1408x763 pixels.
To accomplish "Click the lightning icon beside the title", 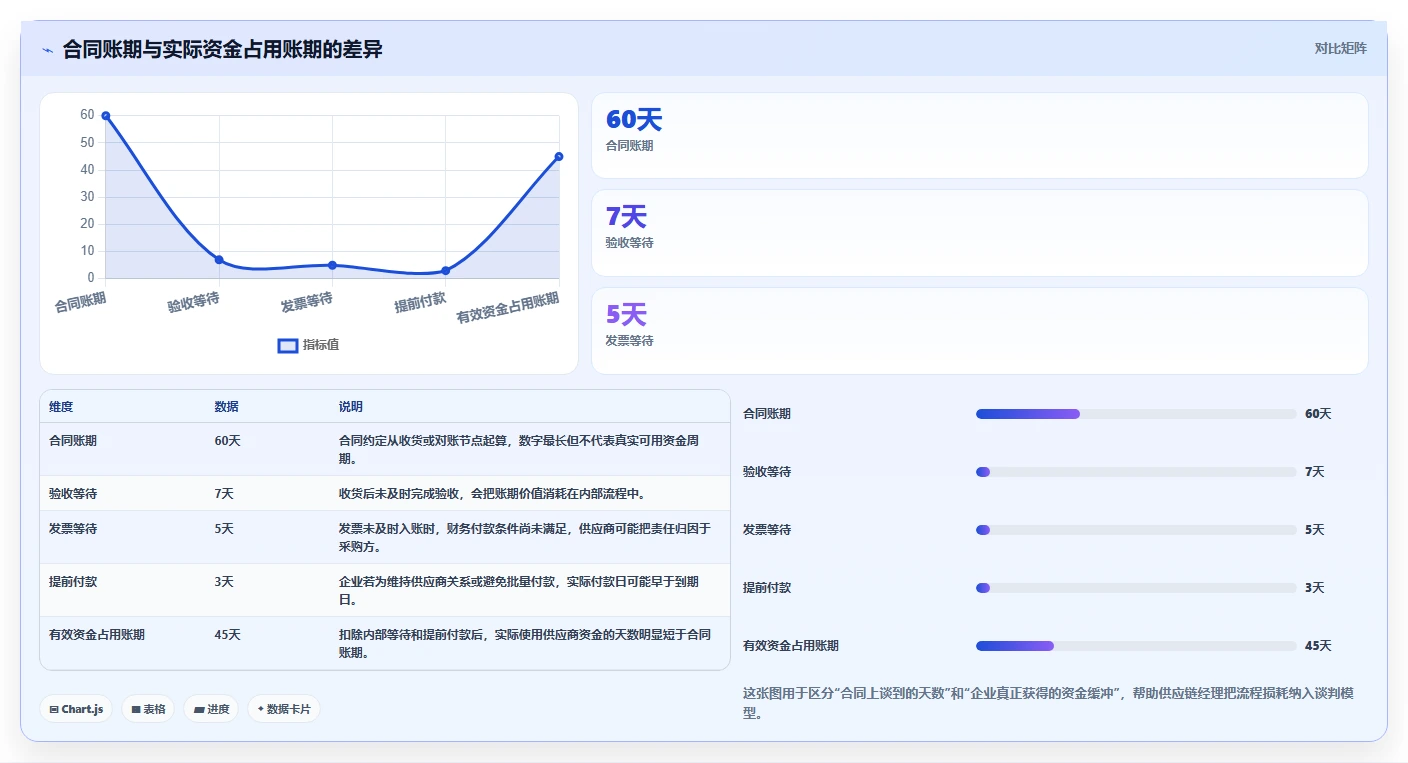I will pyautogui.click(x=47, y=50).
